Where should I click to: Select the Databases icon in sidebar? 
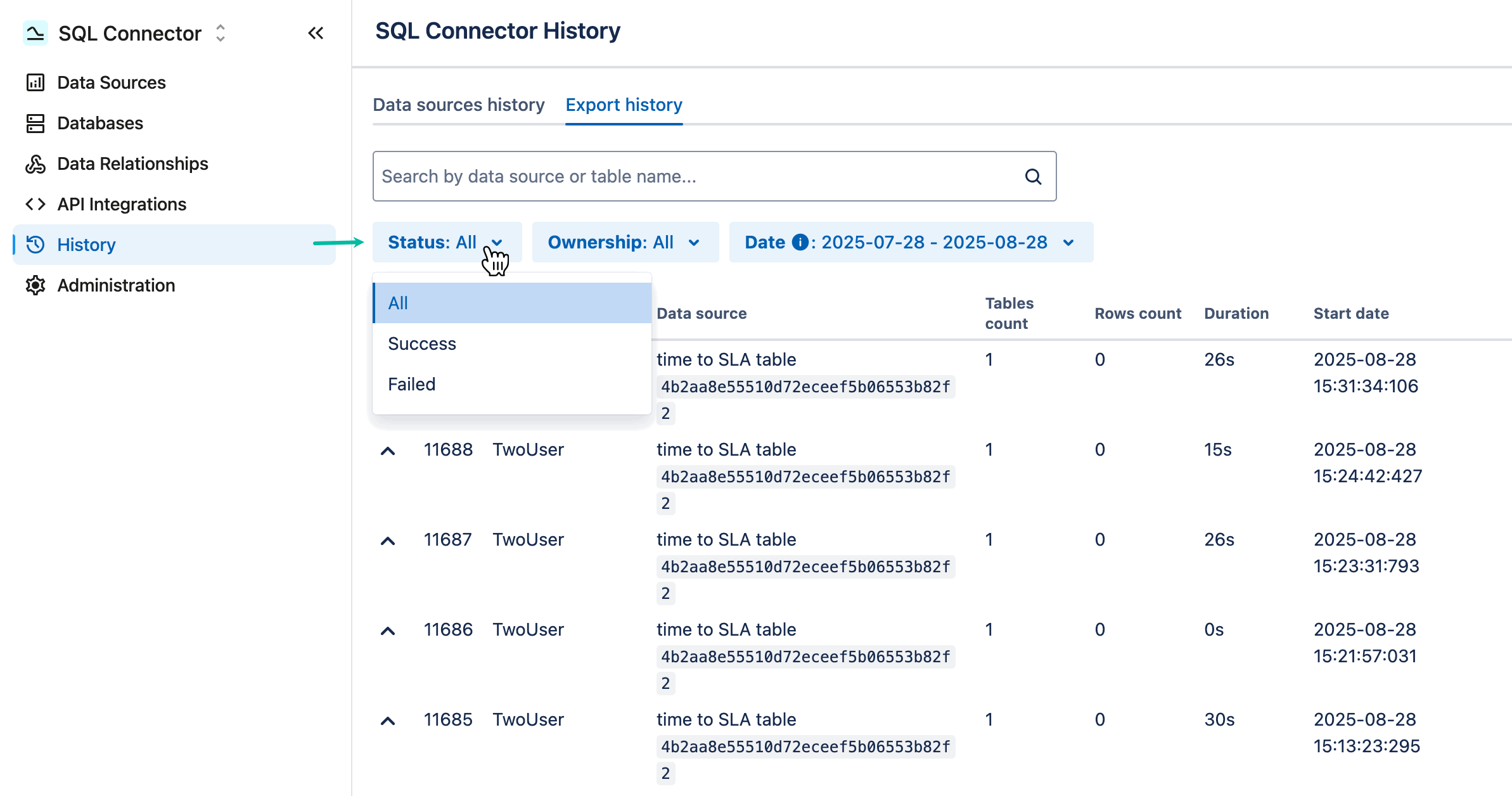(x=35, y=123)
